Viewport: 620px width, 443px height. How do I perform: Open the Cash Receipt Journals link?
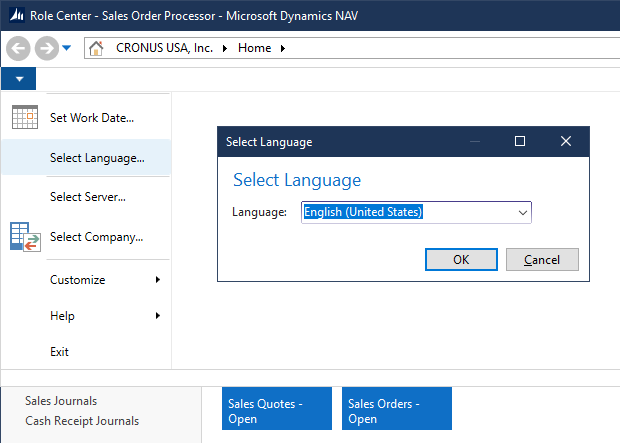[82, 421]
